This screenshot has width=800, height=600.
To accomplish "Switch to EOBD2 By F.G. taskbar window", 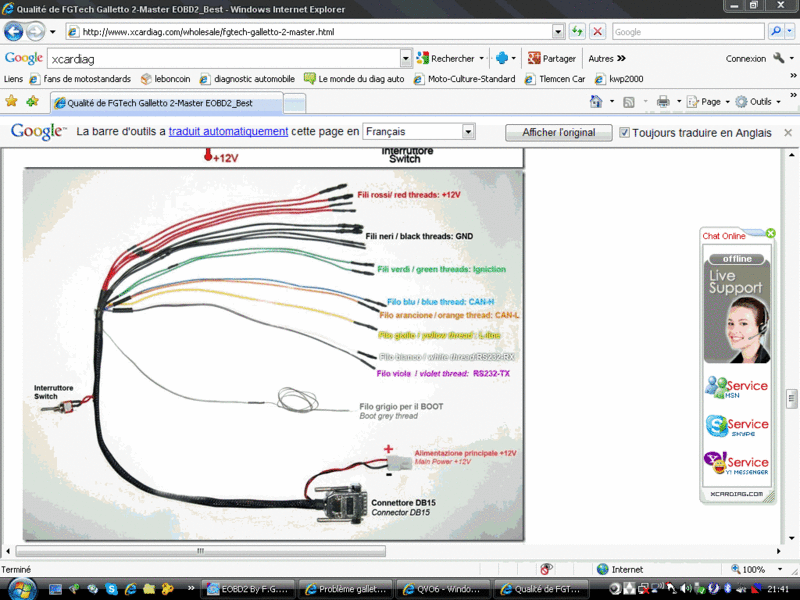I will pyautogui.click(x=249, y=589).
